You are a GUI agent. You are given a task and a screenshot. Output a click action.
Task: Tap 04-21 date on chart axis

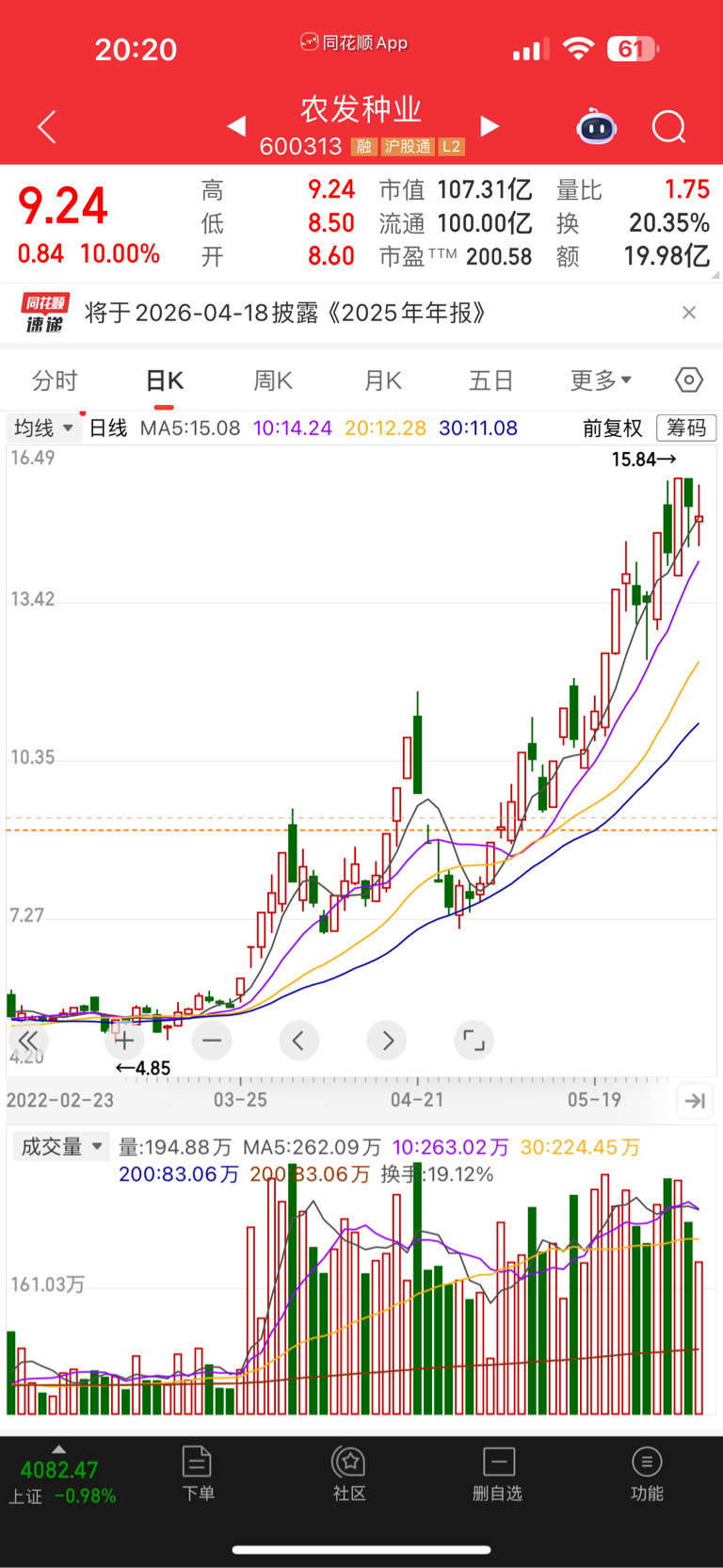coord(417,1099)
